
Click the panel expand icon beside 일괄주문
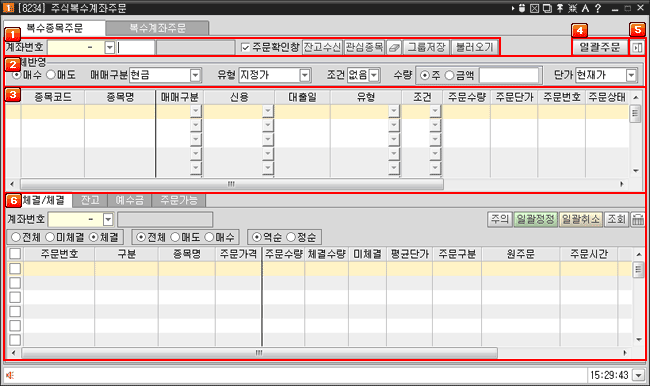coord(637,48)
